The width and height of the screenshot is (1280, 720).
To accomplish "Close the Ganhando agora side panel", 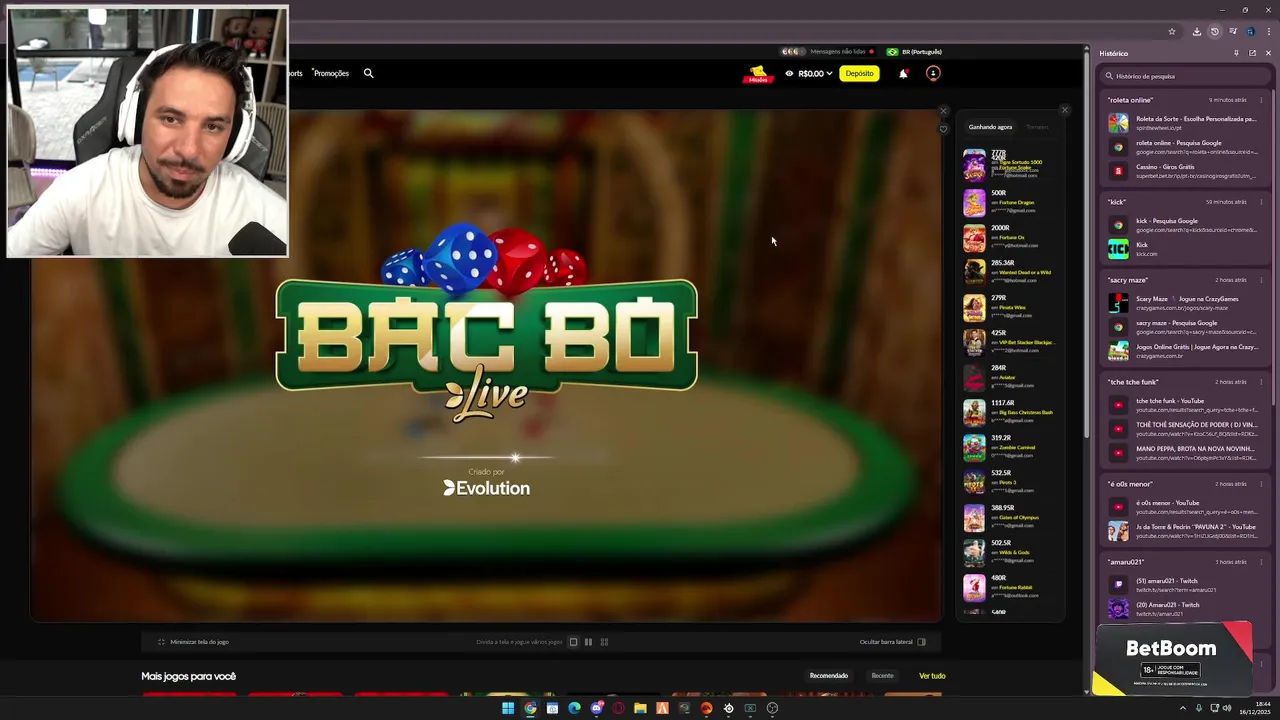I will (x=1064, y=110).
